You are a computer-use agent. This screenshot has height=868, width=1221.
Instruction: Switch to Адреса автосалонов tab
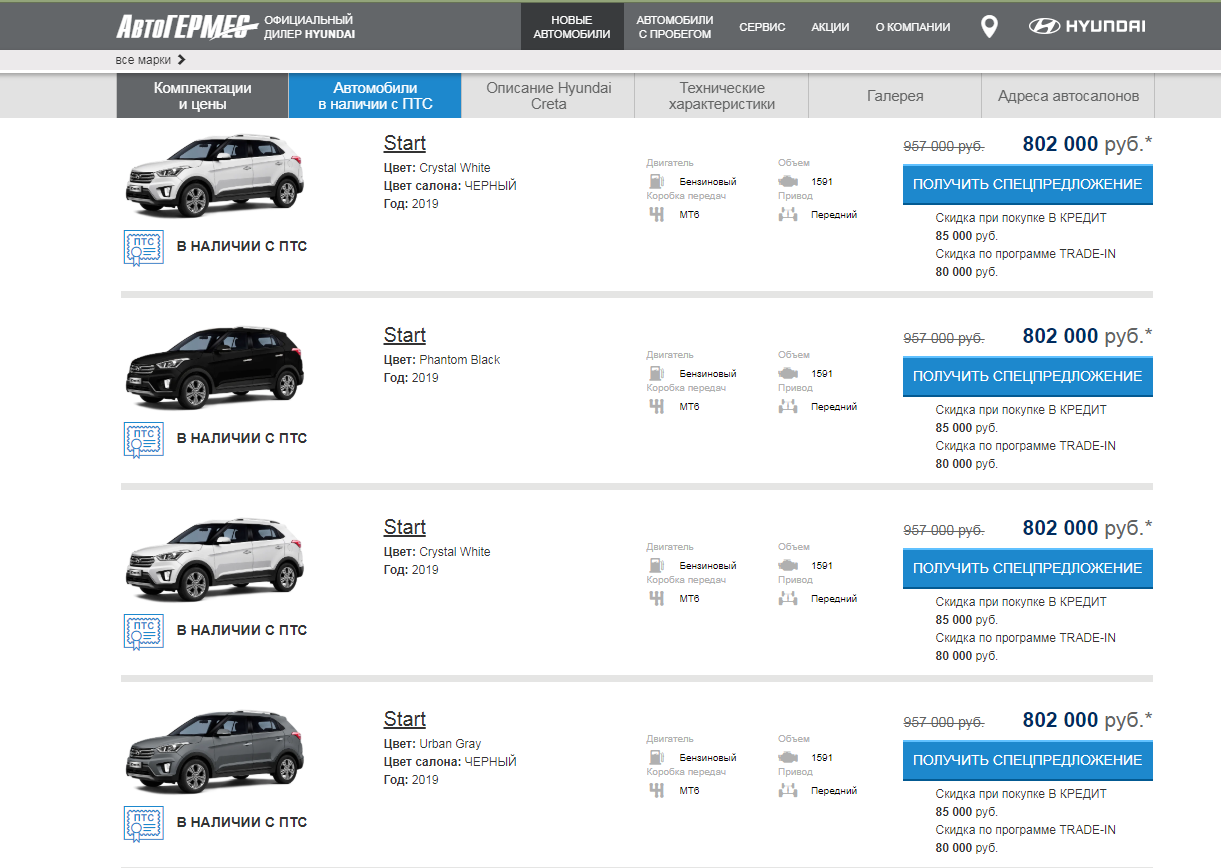click(x=1068, y=96)
